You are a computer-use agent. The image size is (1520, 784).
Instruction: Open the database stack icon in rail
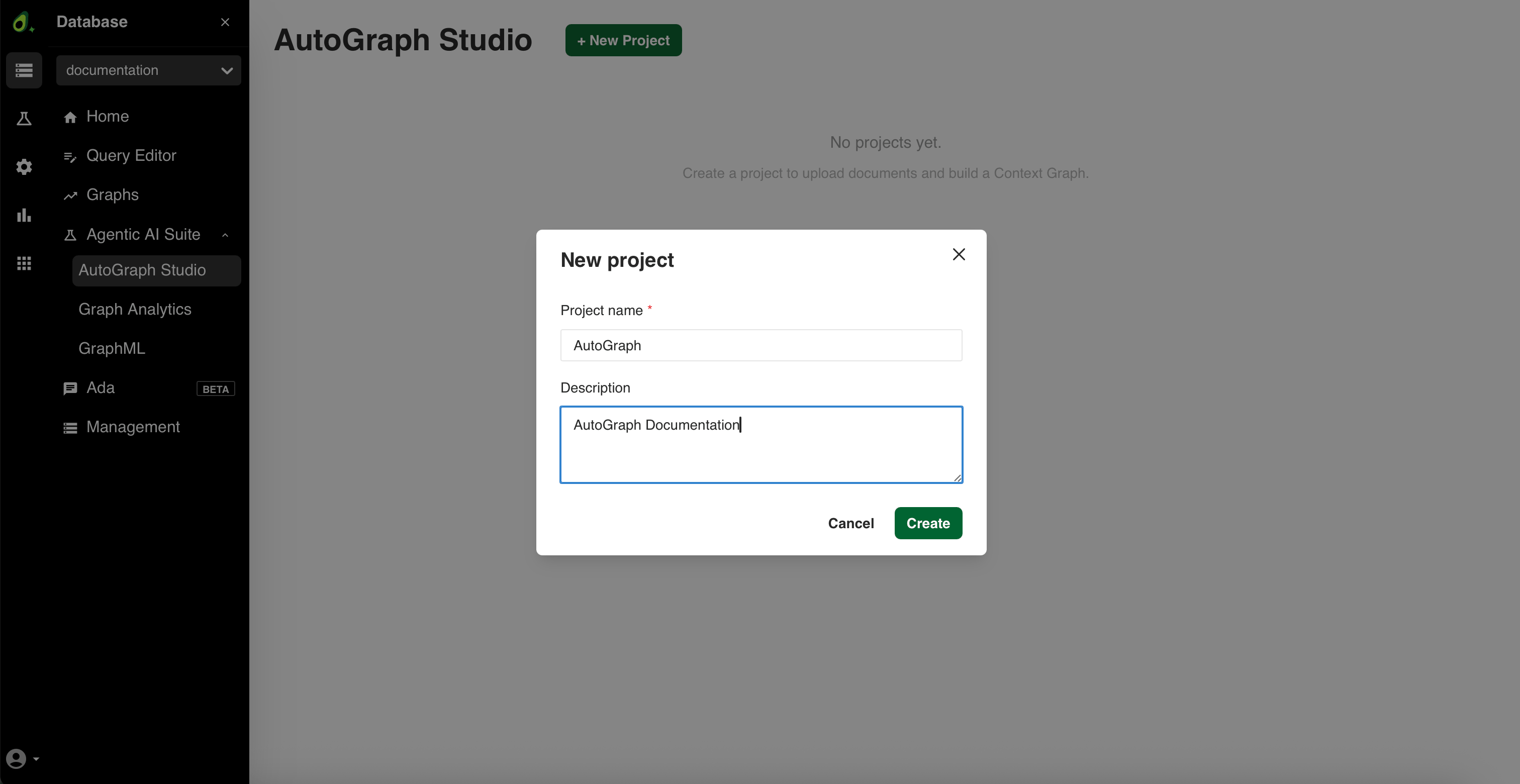tap(24, 70)
